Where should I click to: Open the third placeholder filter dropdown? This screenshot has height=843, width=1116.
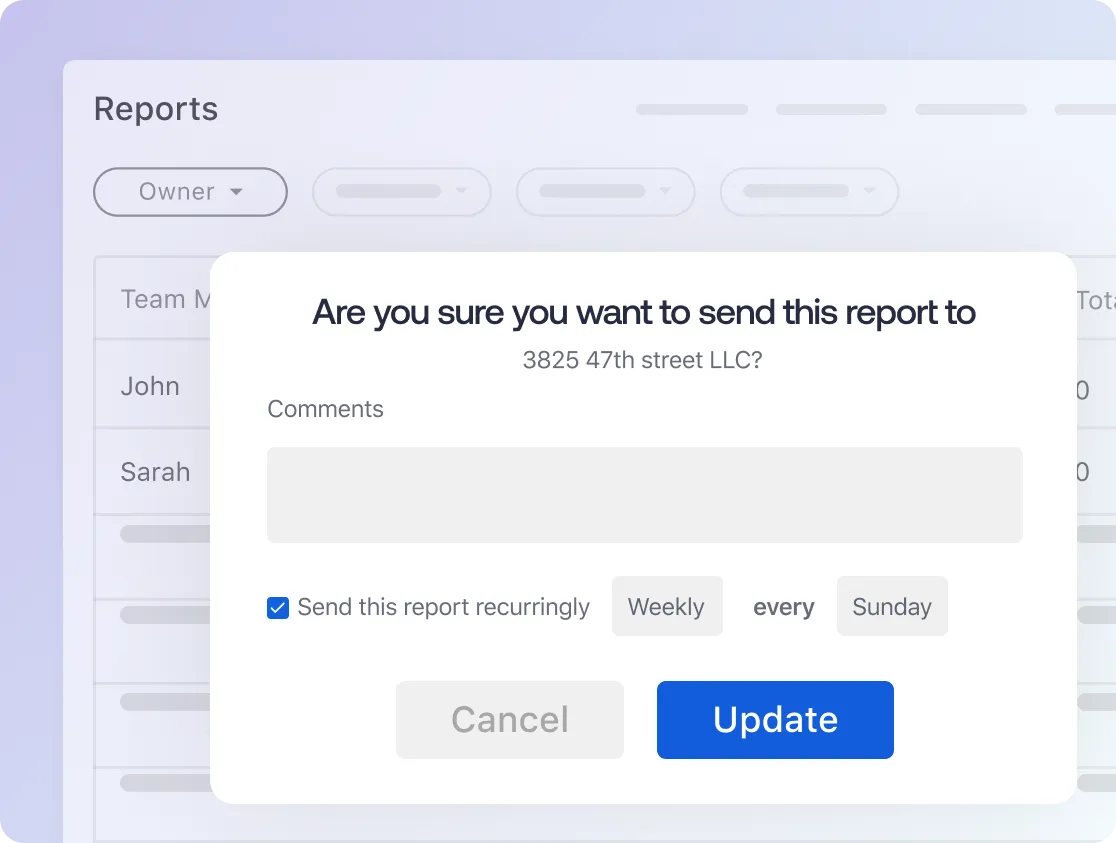tap(605, 192)
